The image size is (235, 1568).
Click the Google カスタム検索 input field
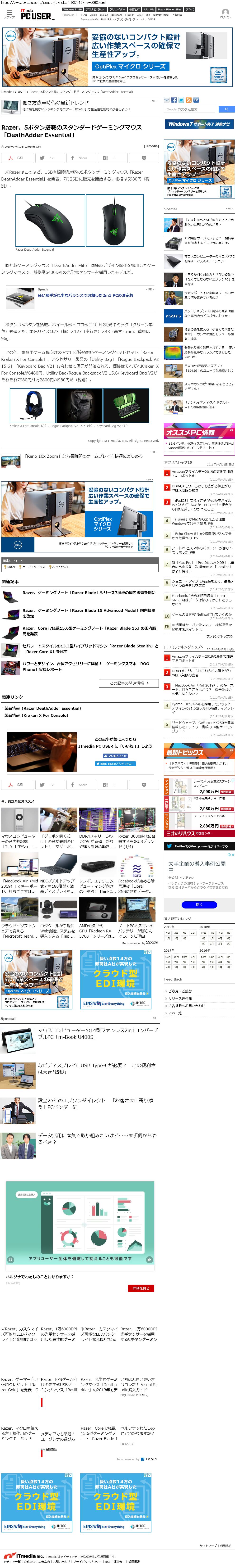coord(190,110)
